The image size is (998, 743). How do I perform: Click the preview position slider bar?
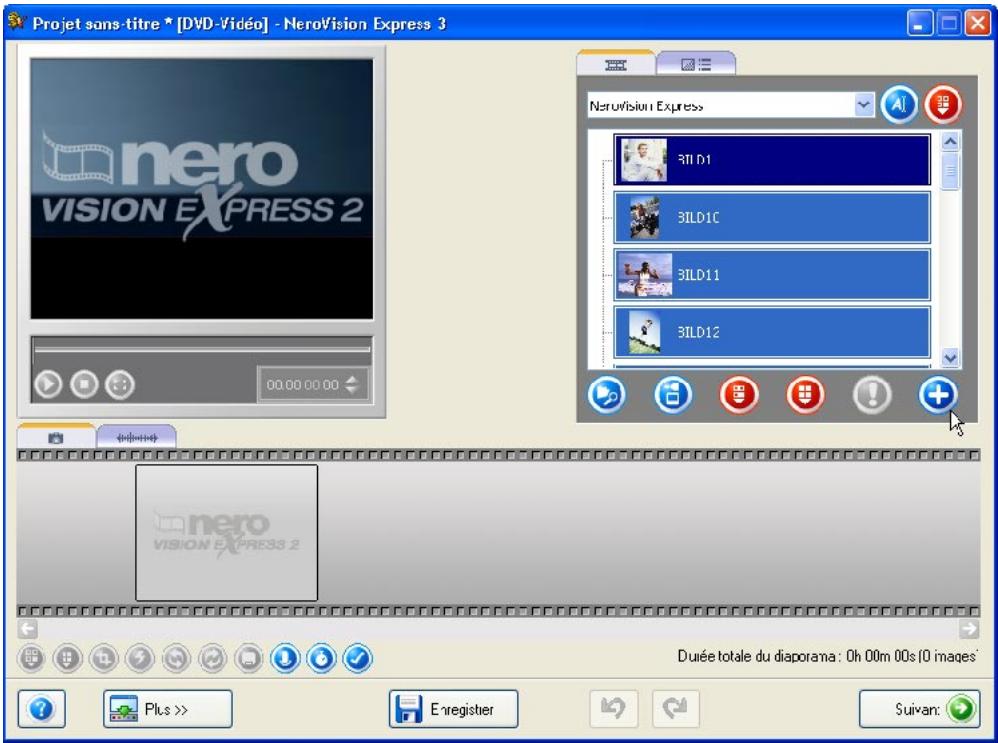(202, 349)
